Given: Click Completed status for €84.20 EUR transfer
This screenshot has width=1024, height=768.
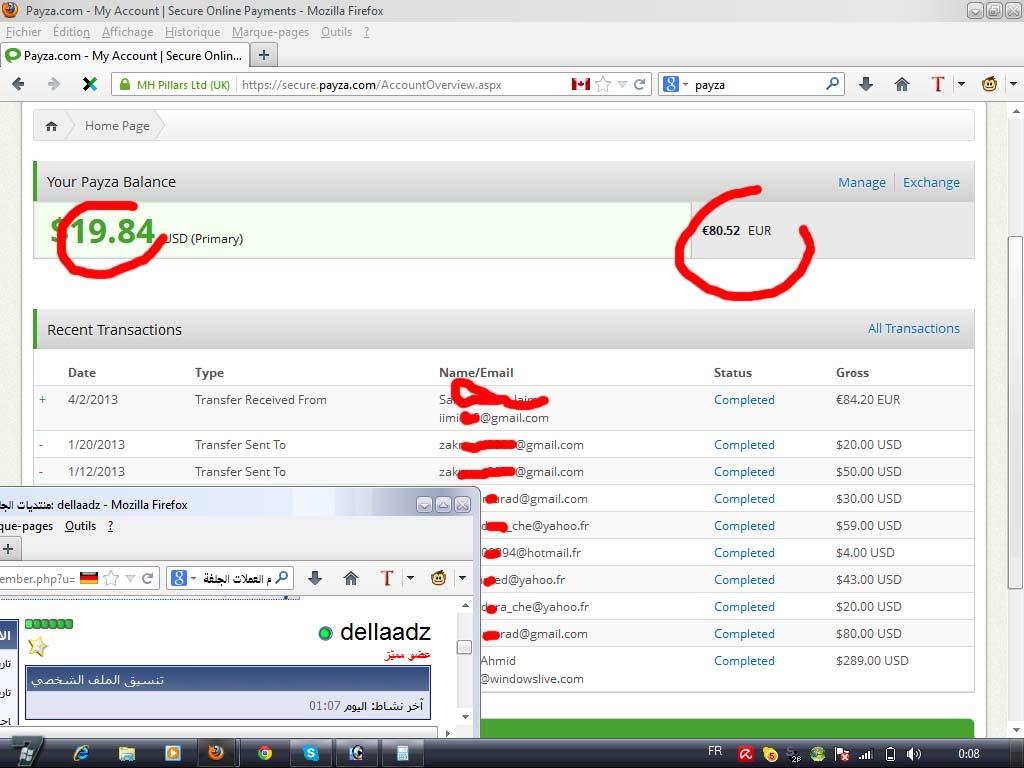Looking at the screenshot, I should 744,400.
